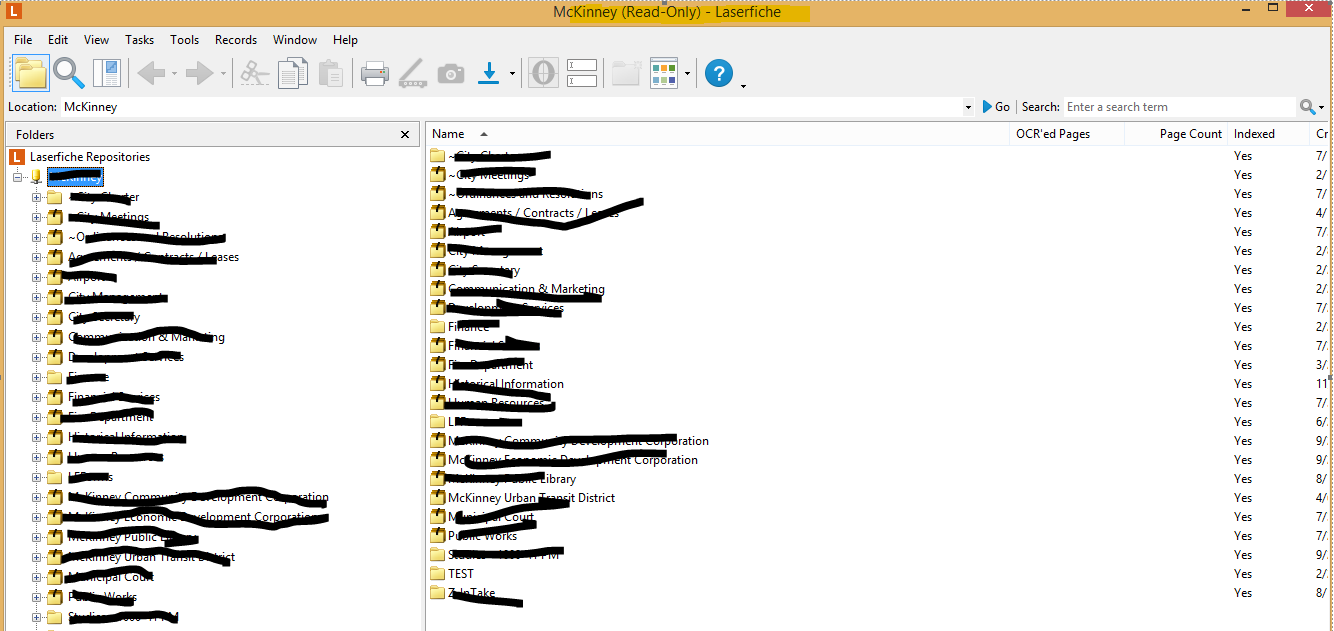Collapse the McKinney repository node in tree
Image resolution: width=1334 pixels, height=631 pixels.
(x=17, y=177)
